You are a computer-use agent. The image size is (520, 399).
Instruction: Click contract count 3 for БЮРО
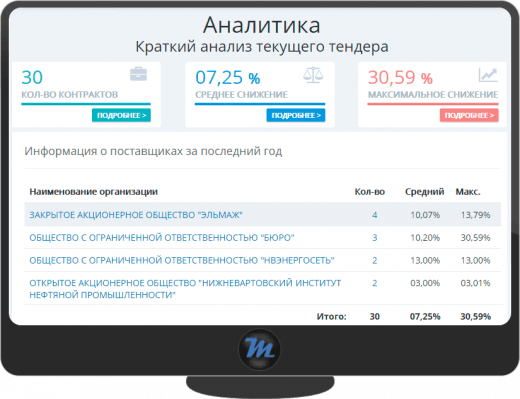click(x=375, y=238)
